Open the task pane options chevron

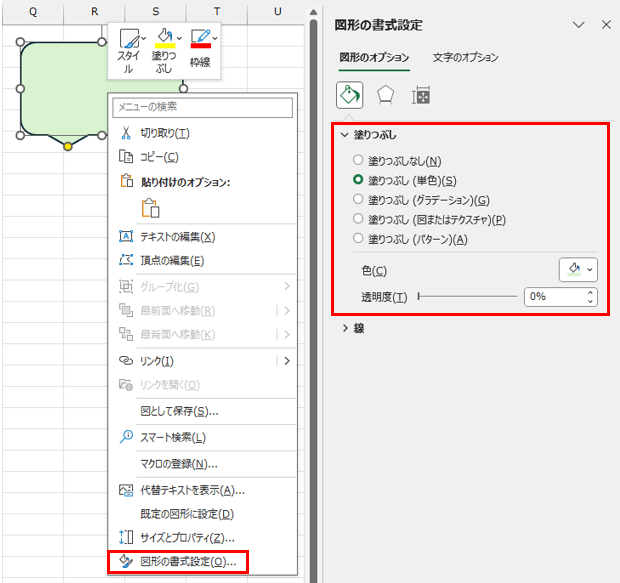tap(578, 25)
